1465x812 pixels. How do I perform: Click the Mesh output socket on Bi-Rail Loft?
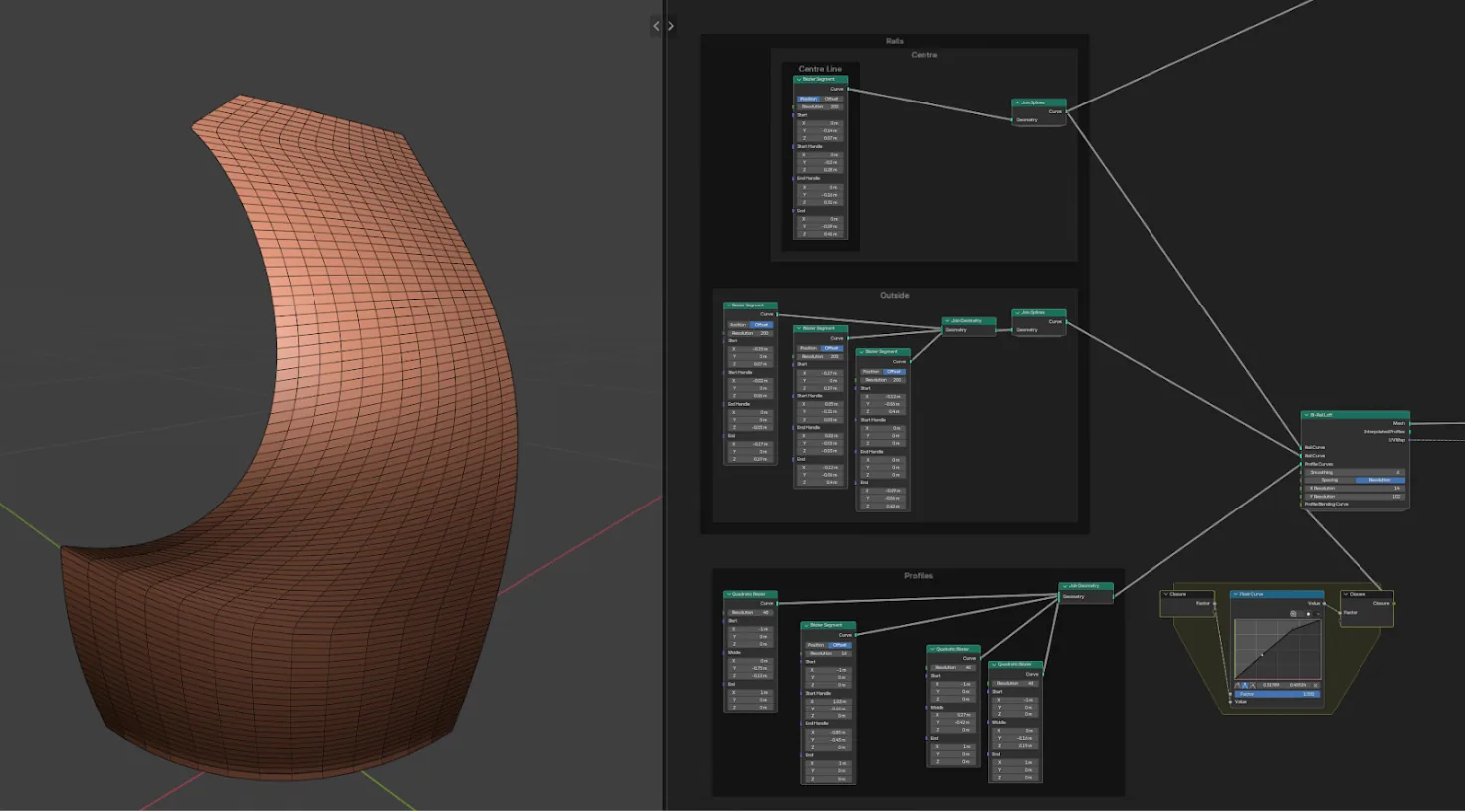[x=1410, y=423]
